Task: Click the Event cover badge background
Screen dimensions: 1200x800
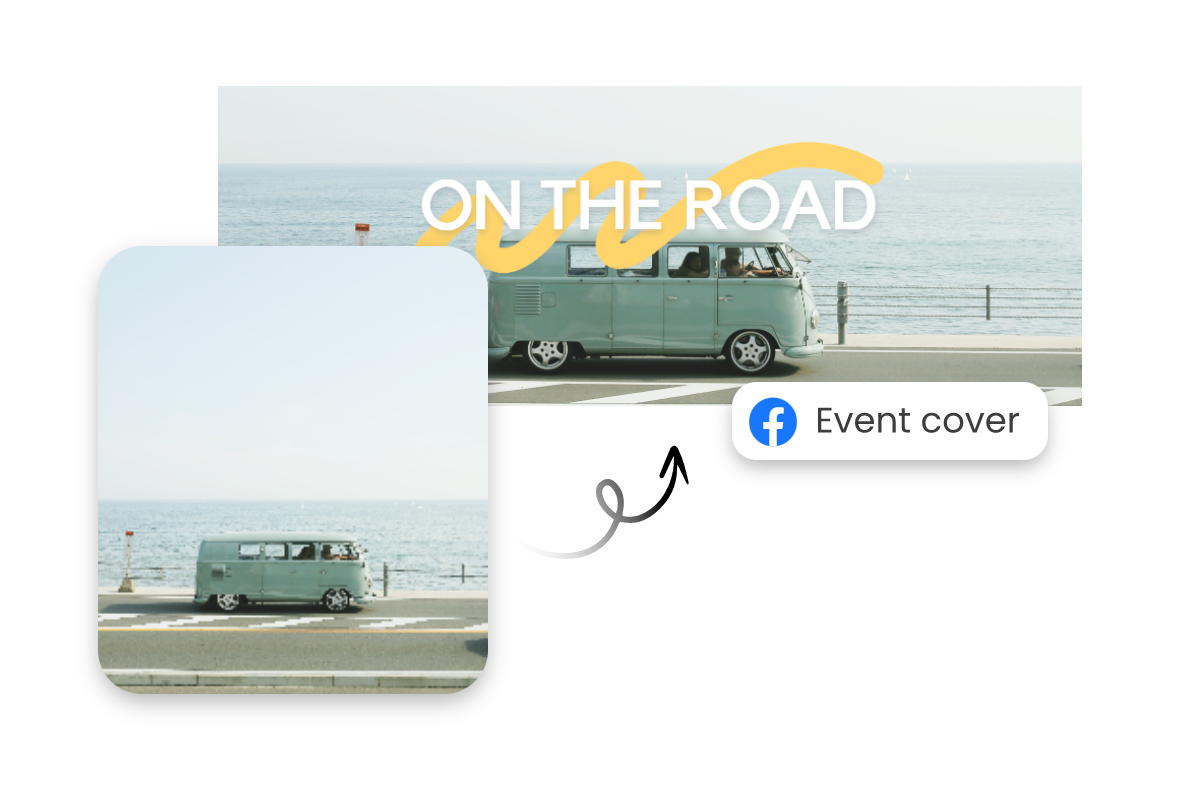Action: click(889, 421)
